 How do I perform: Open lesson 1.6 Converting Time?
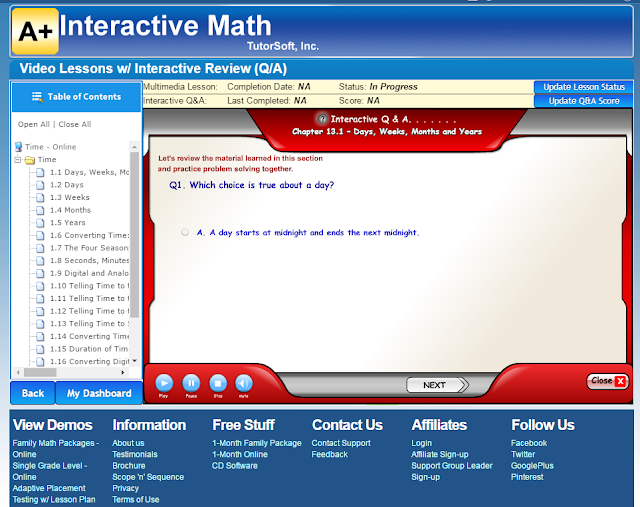[89, 236]
